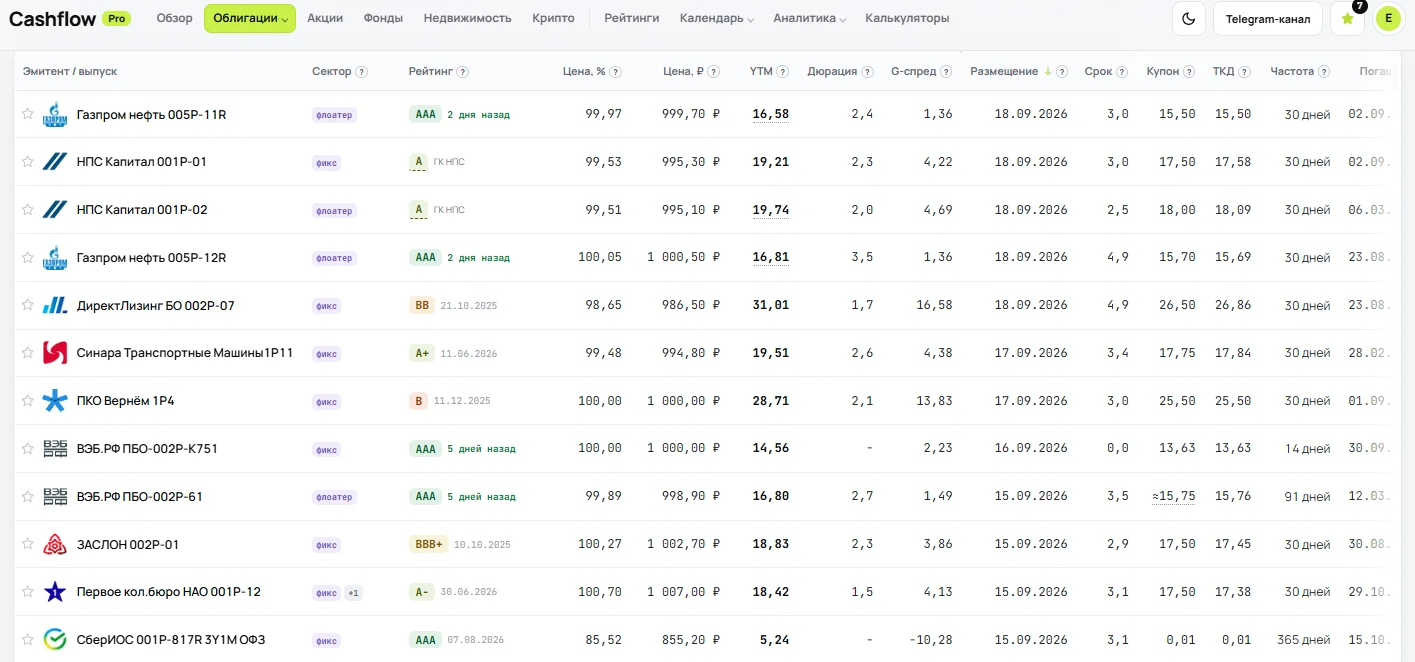Favorite ДиректЛизинг БО 002P-07 star
Image resolution: width=1415 pixels, height=662 pixels.
point(28,305)
